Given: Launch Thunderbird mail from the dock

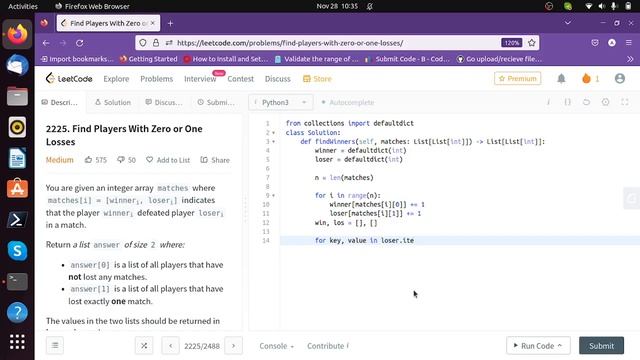Looking at the screenshot, I should 17,66.
